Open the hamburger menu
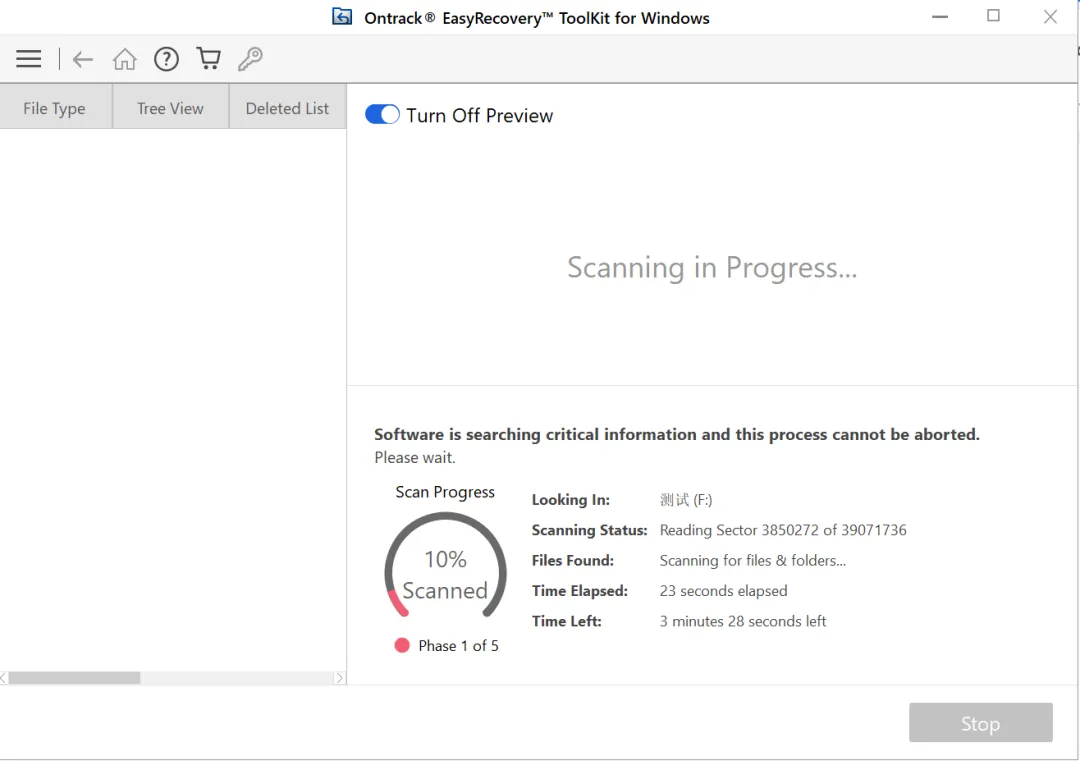 (28, 59)
